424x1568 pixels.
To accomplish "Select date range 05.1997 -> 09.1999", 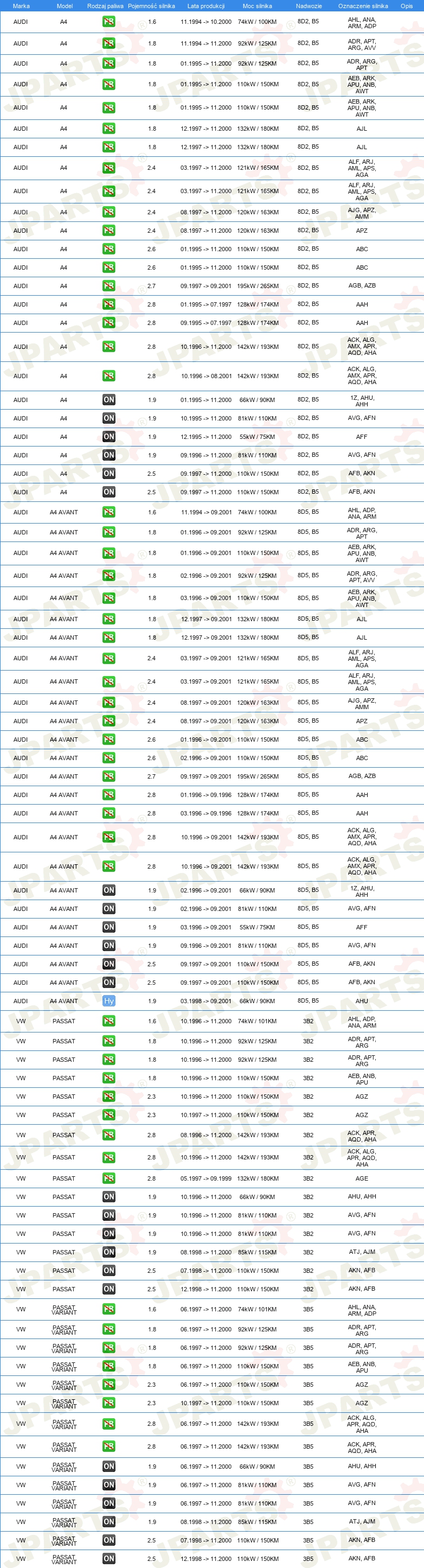I will [205, 1178].
